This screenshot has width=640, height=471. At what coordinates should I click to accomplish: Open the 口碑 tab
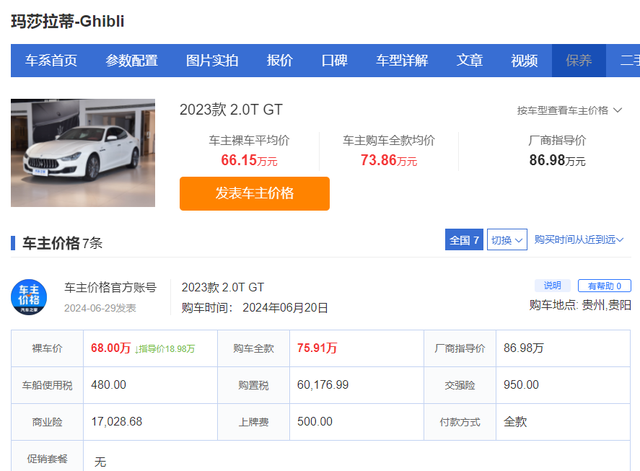334,60
